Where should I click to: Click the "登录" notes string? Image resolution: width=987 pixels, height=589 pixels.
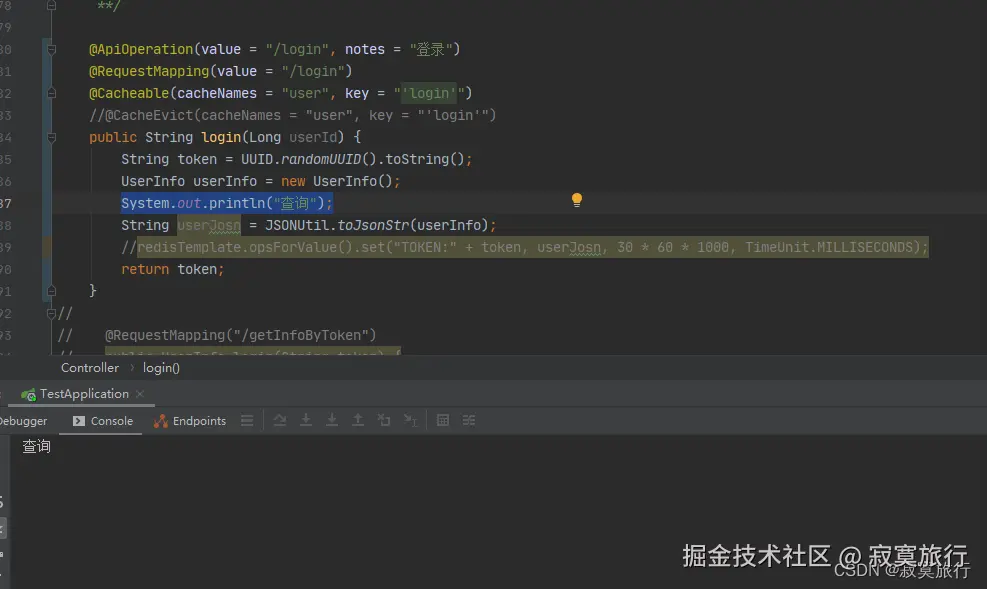[x=431, y=49]
